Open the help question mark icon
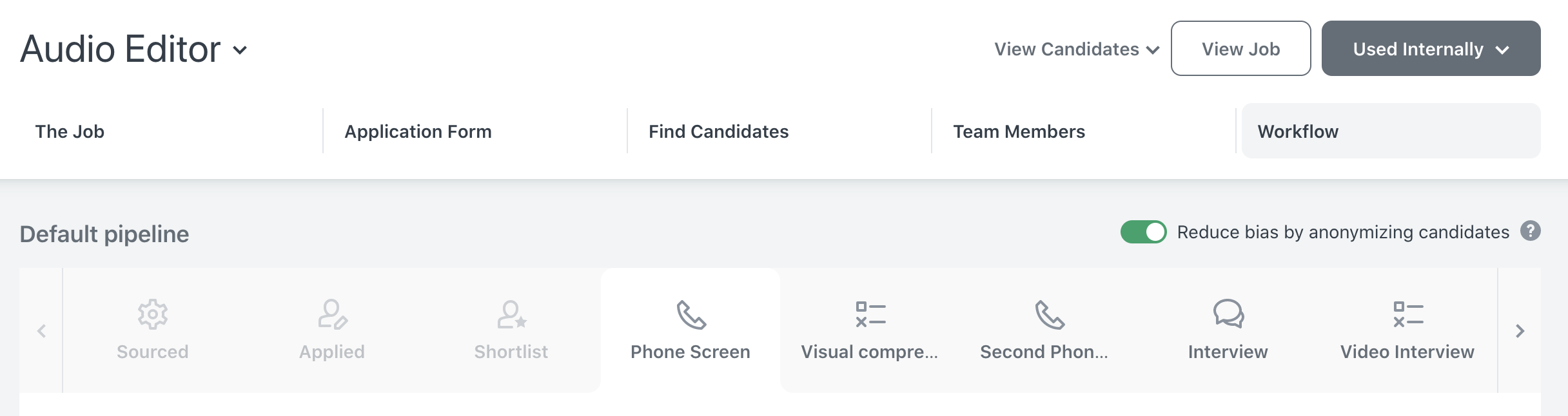The image size is (1568, 416). click(1531, 231)
